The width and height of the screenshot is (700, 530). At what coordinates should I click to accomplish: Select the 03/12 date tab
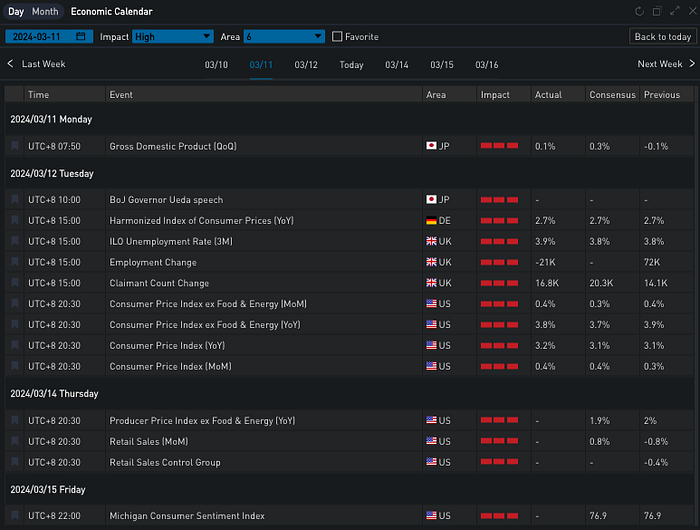306,65
